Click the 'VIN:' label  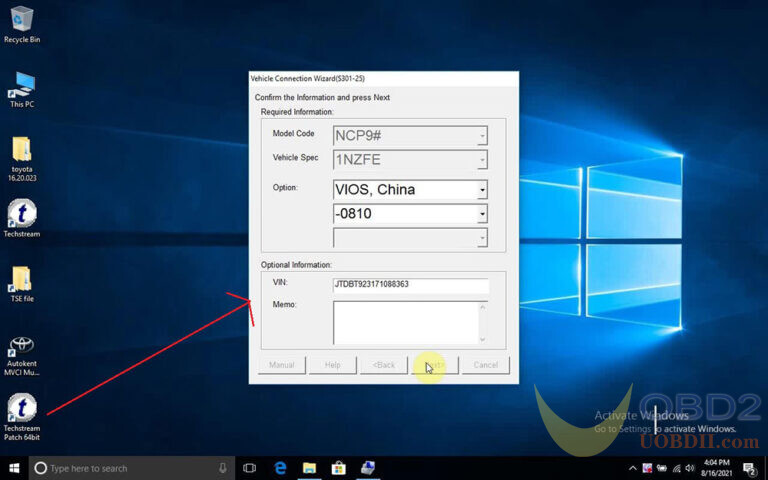tap(280, 282)
